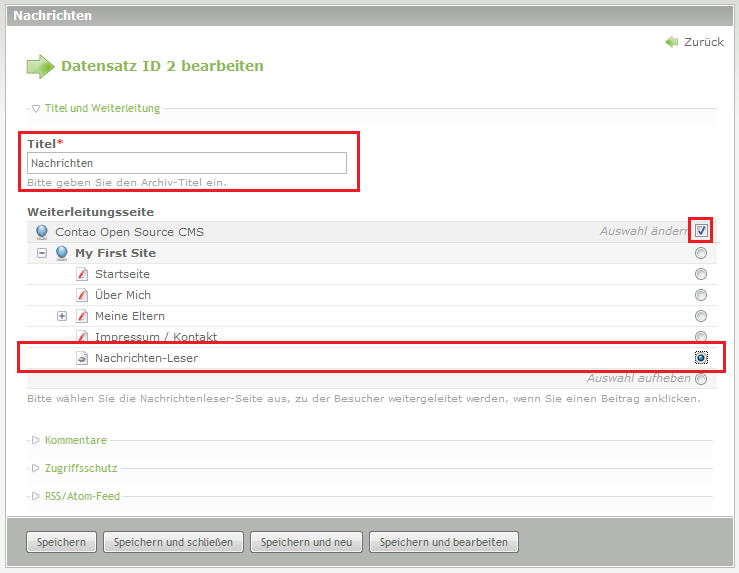Viewport: 739px width, 573px height.
Task: Toggle the Auswahl ändern checkbox
Action: (702, 231)
